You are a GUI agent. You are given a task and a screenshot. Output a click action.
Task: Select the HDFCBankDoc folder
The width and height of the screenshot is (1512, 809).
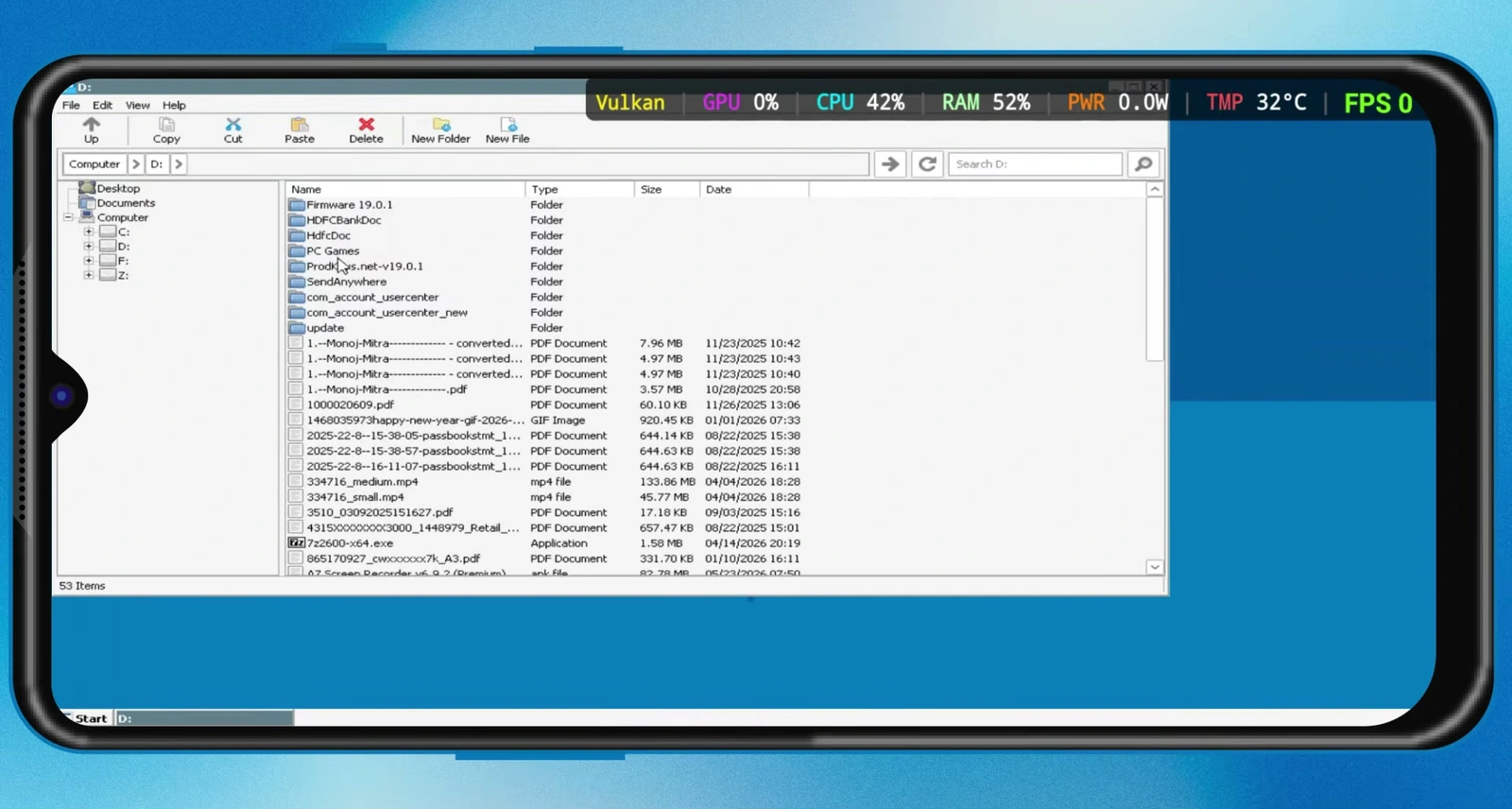click(343, 220)
